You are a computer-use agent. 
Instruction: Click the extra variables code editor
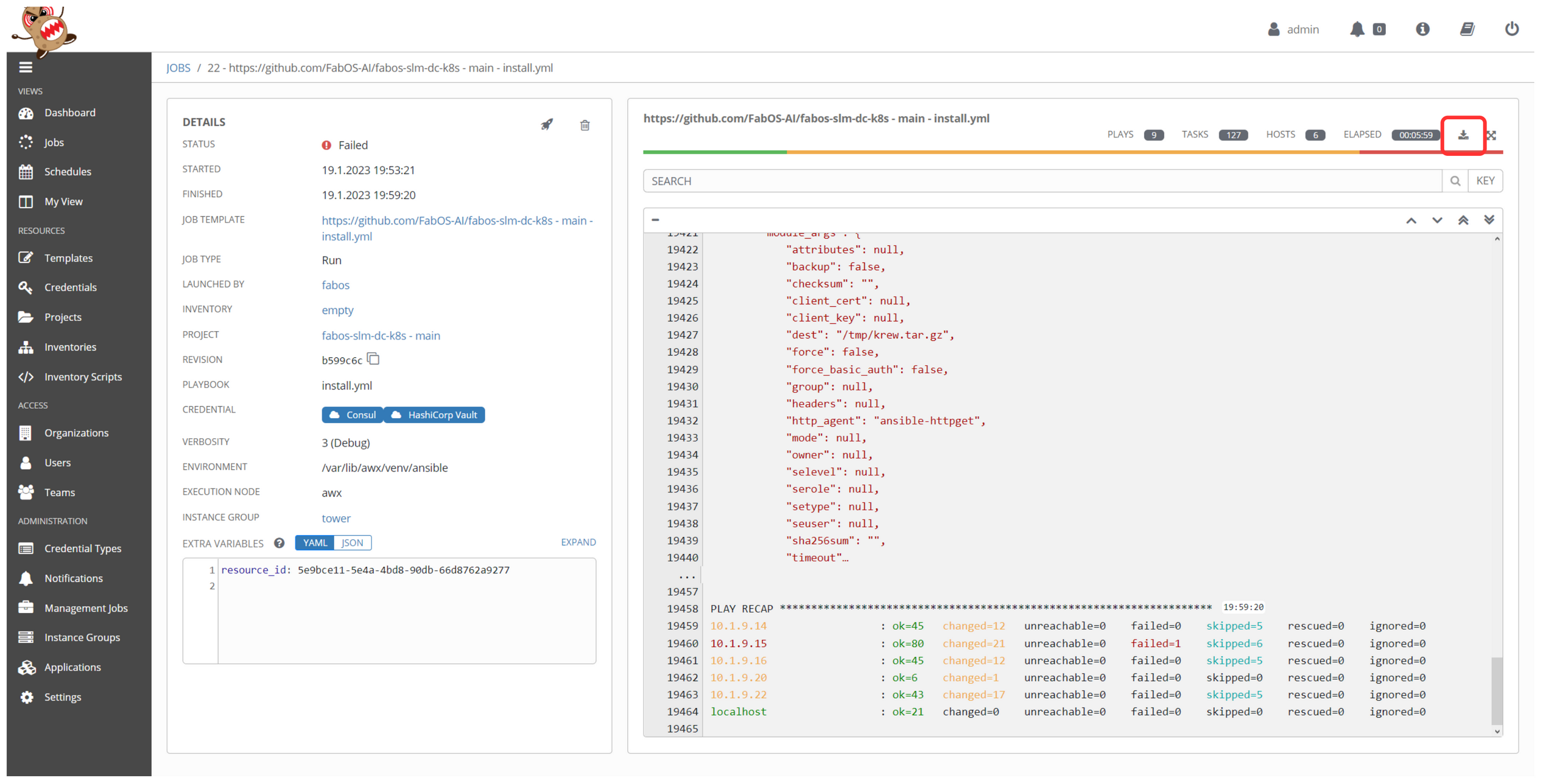[389, 611]
